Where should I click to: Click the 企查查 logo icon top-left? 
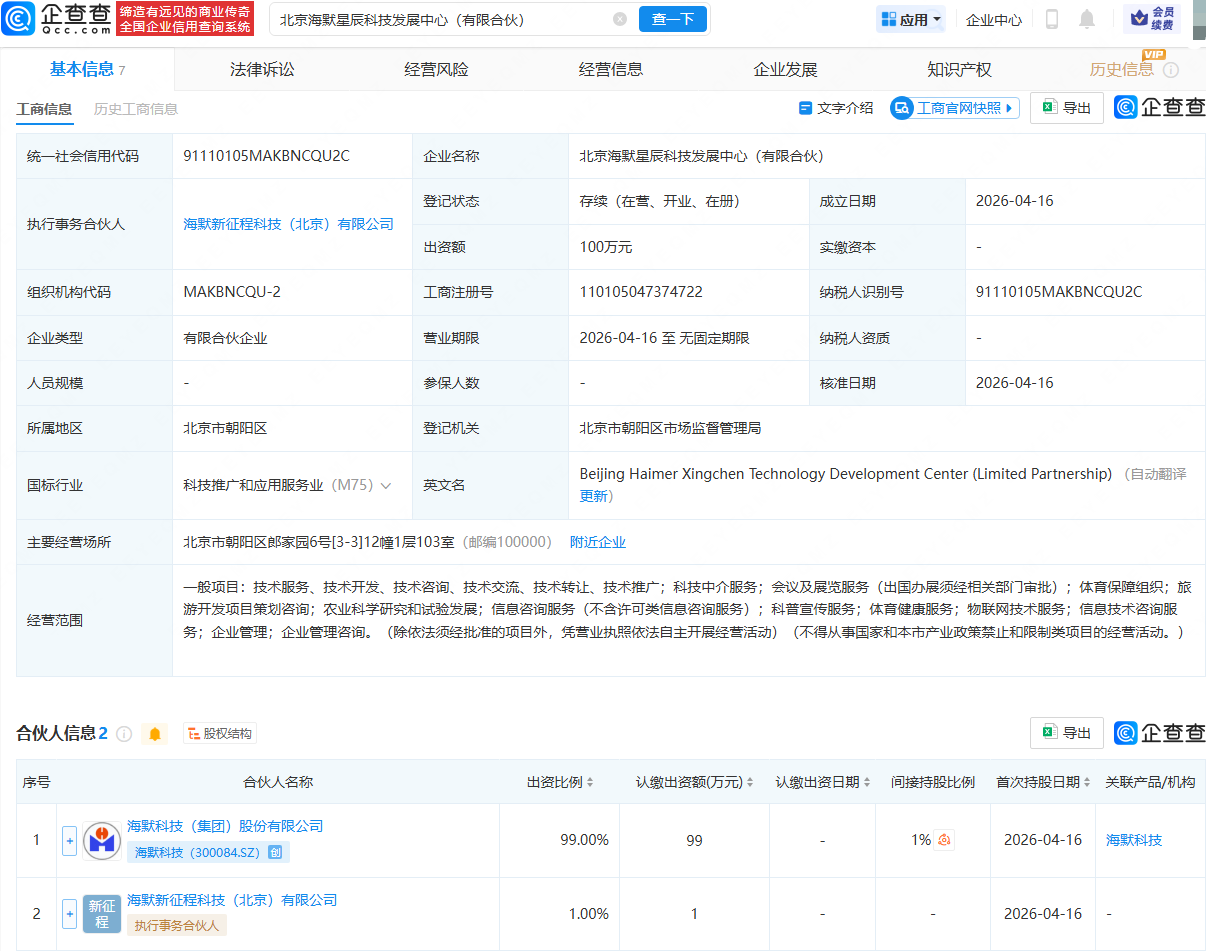click(22, 19)
